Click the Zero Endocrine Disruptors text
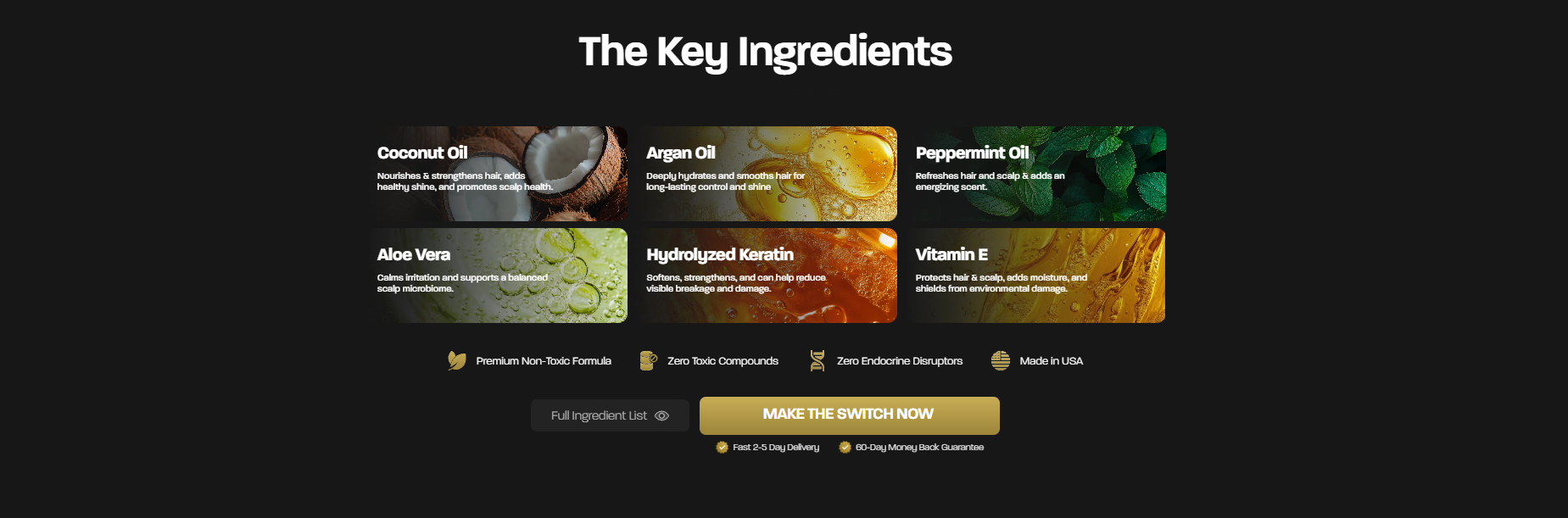The width and height of the screenshot is (1568, 518). click(x=900, y=361)
